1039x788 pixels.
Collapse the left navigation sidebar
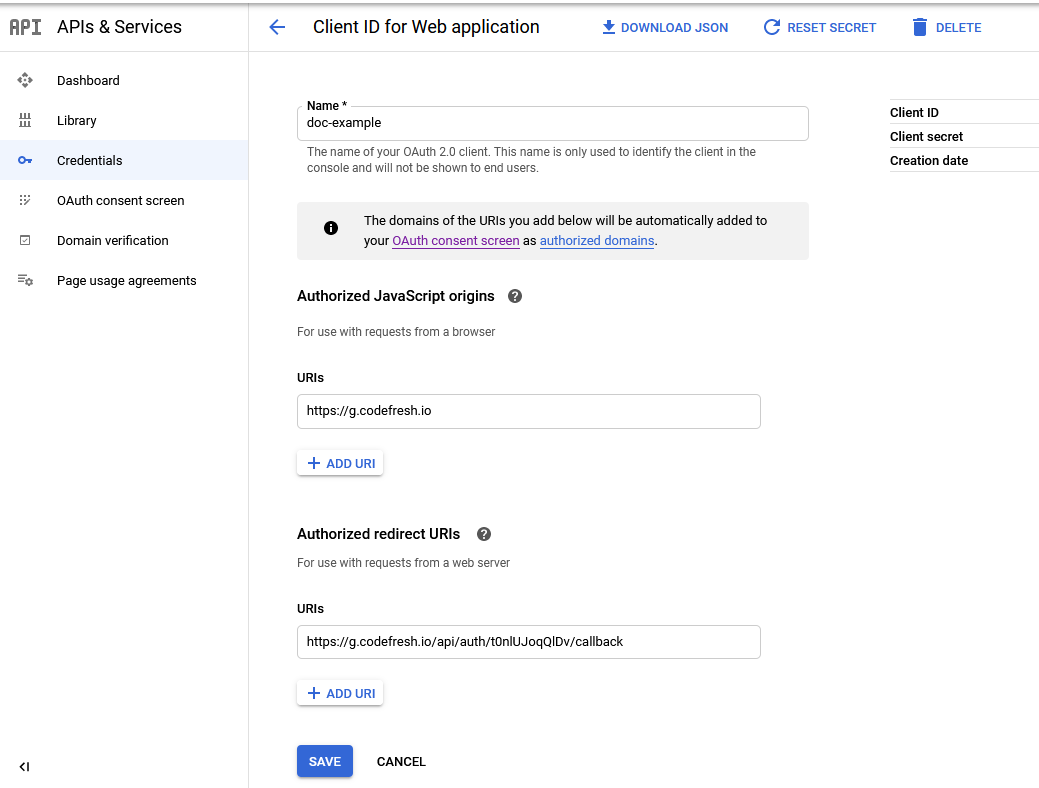coord(24,767)
